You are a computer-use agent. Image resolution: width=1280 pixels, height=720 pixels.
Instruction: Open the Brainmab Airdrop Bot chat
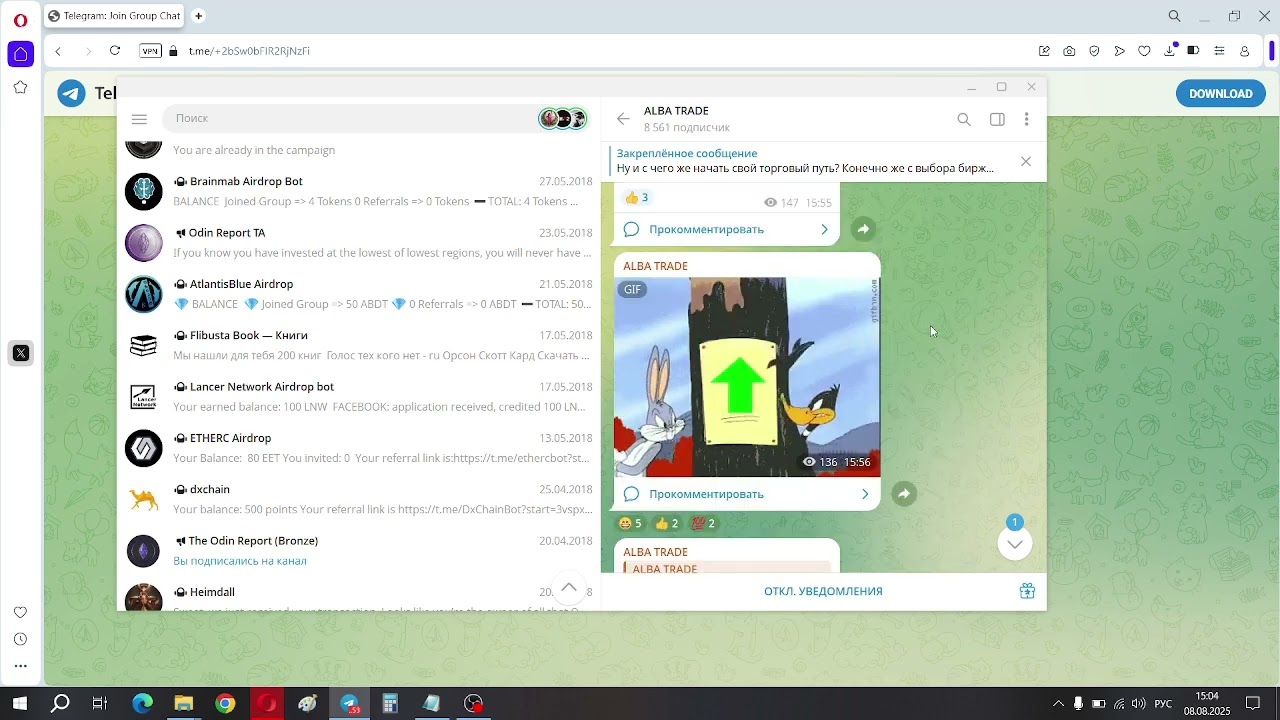pyautogui.click(x=358, y=191)
